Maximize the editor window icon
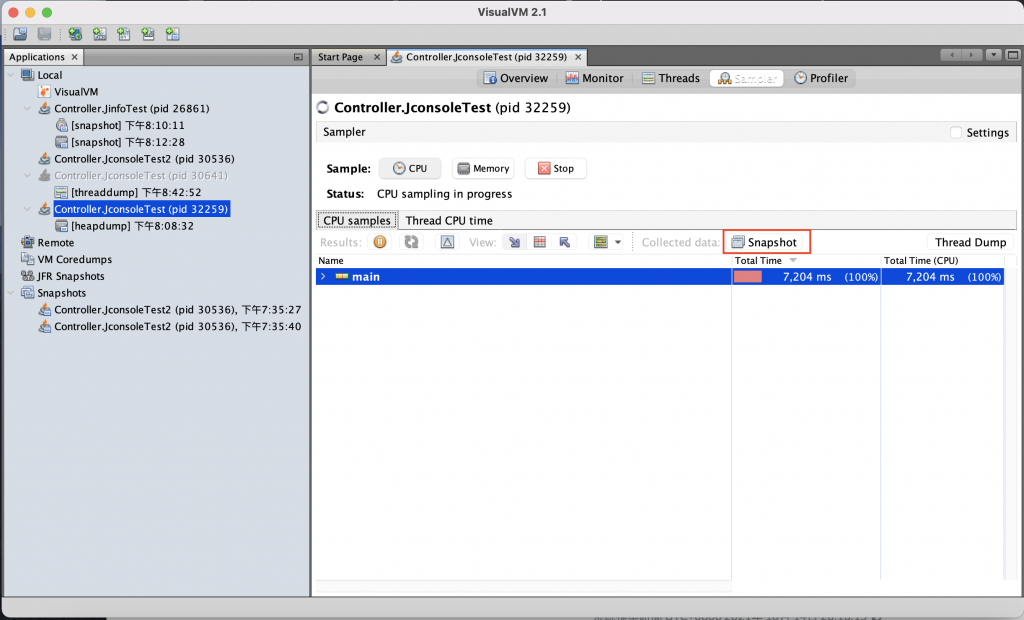Viewport: 1024px width, 620px height. (x=1013, y=56)
